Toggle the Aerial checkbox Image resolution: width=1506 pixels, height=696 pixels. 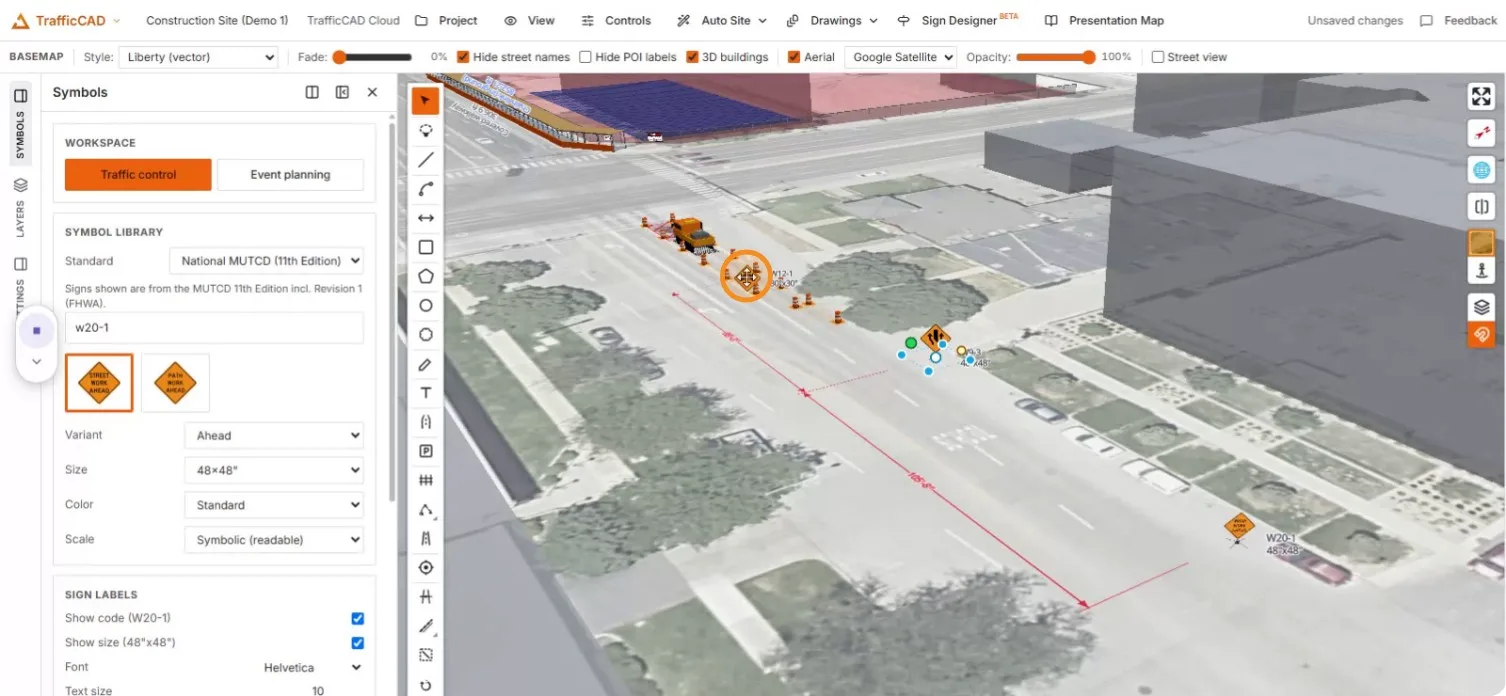click(794, 57)
